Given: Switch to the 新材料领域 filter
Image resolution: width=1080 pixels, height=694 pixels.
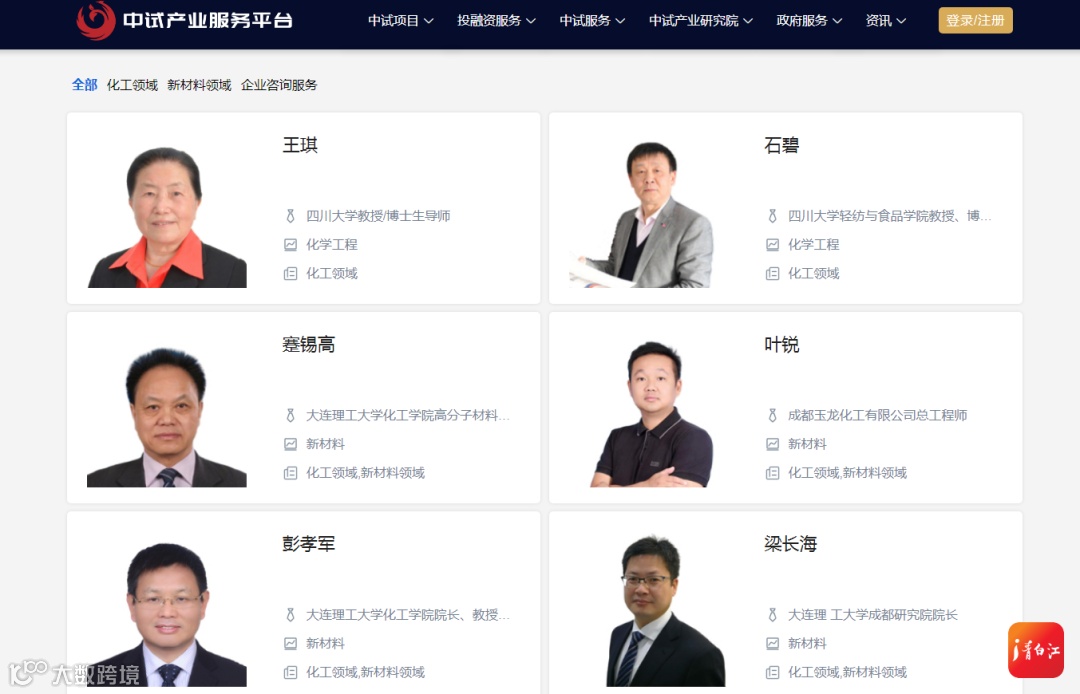Looking at the screenshot, I should pos(199,85).
